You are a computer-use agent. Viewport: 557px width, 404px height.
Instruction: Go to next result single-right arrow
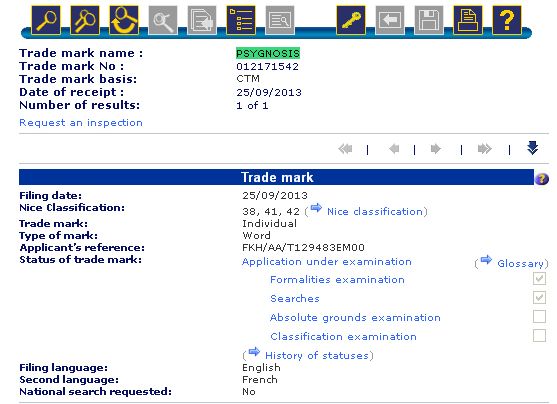[x=436, y=149]
